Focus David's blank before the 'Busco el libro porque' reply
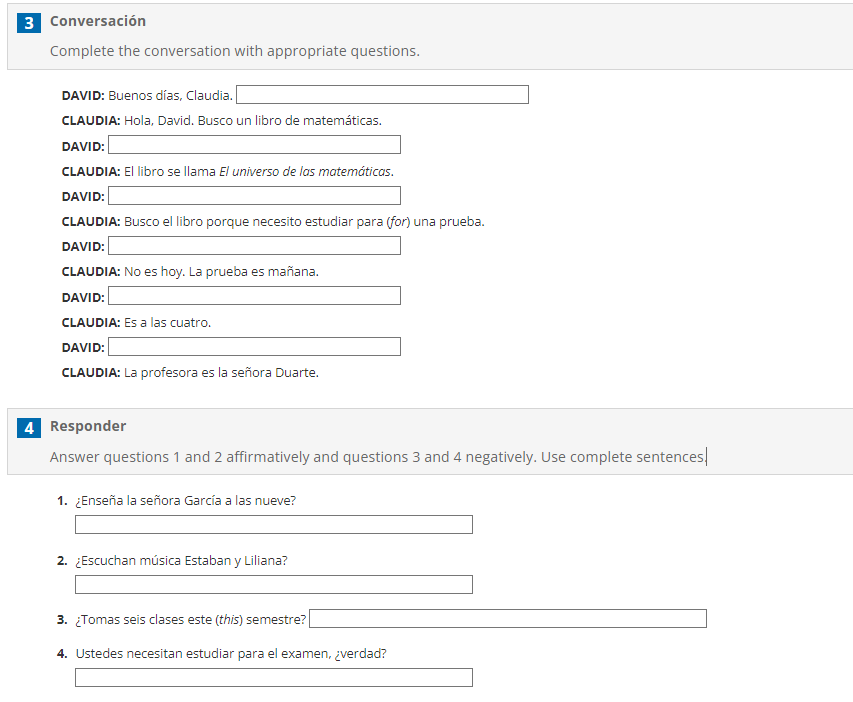The width and height of the screenshot is (853, 702). point(254,195)
